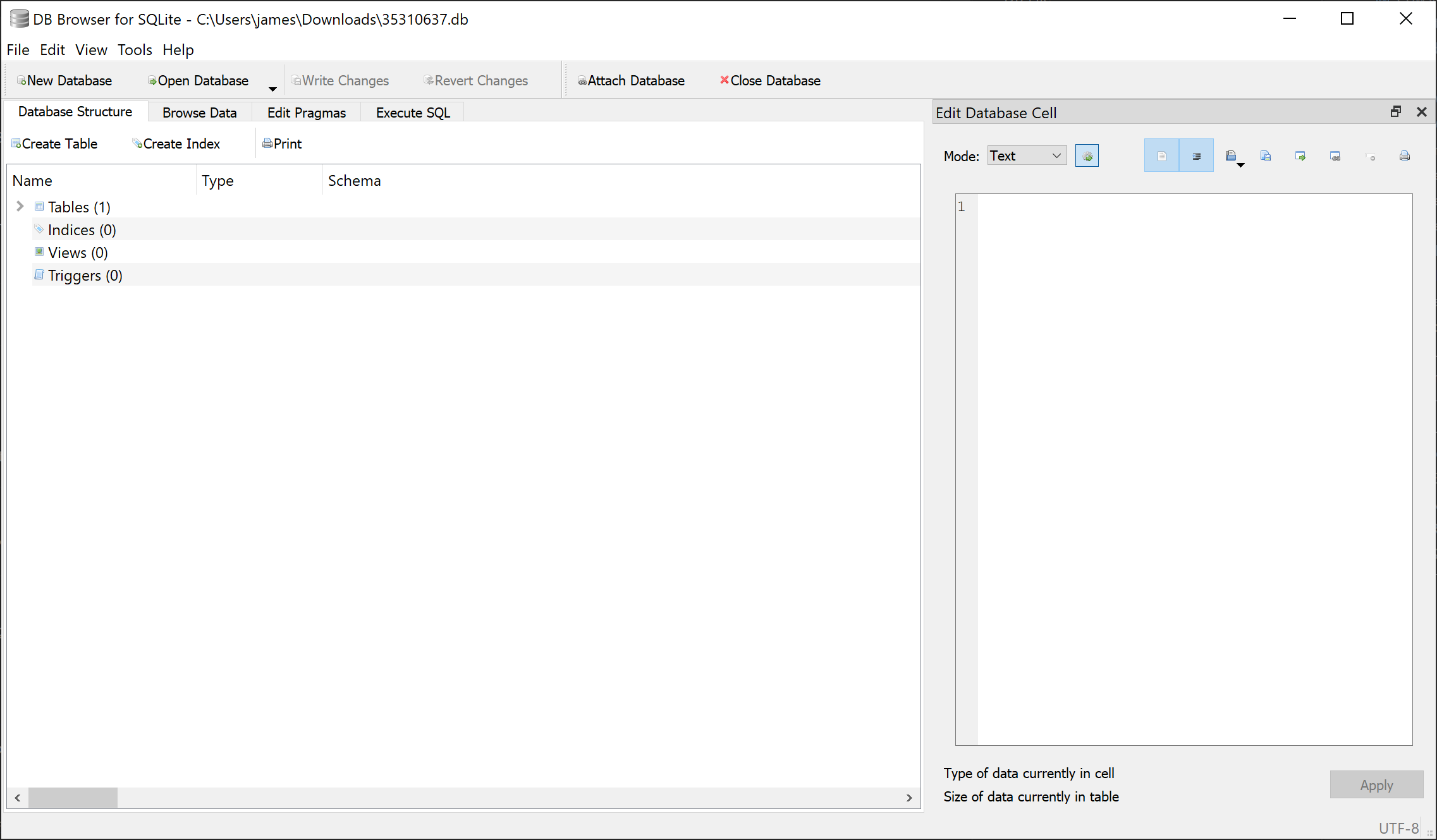Open the Tools menu

pyautogui.click(x=134, y=50)
